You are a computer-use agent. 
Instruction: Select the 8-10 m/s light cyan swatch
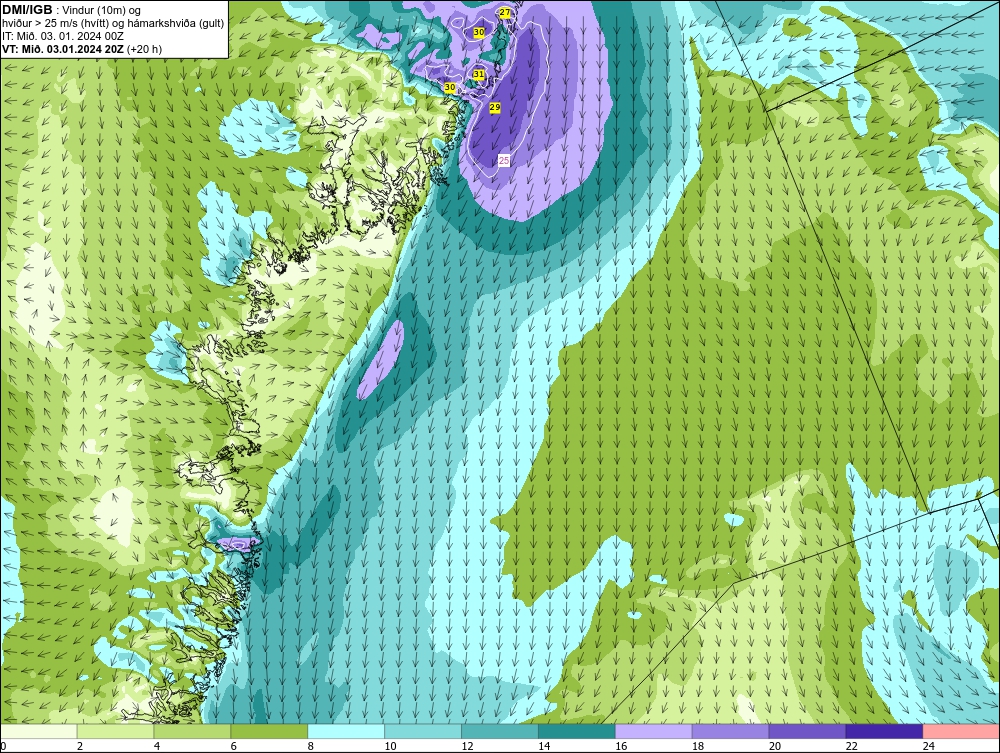coord(346,731)
